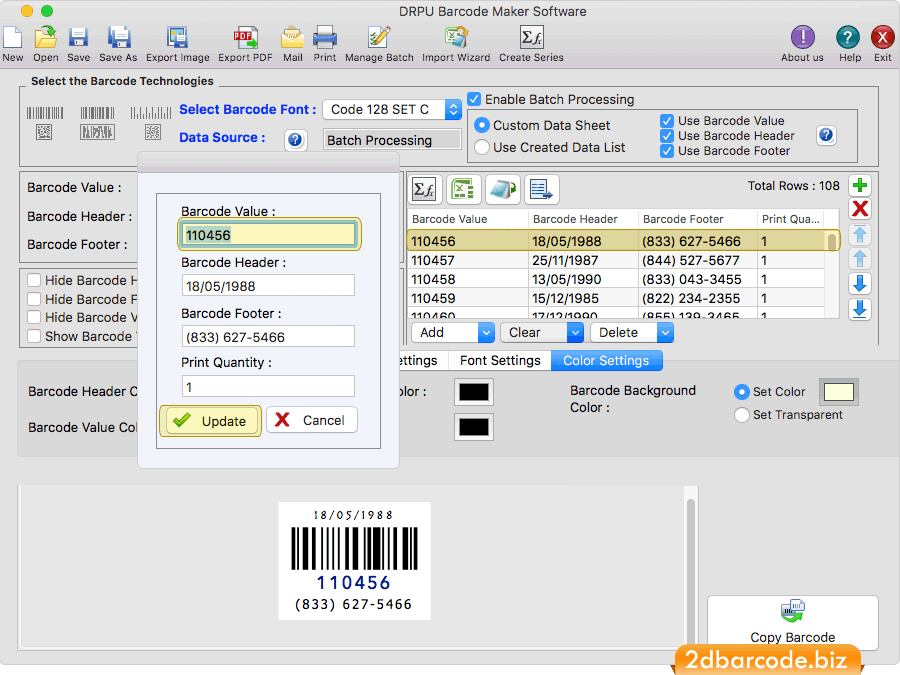The width and height of the screenshot is (900, 675).
Task: Check the Hide Barcode checkbox above Show Barcode
Action: pos(34,317)
